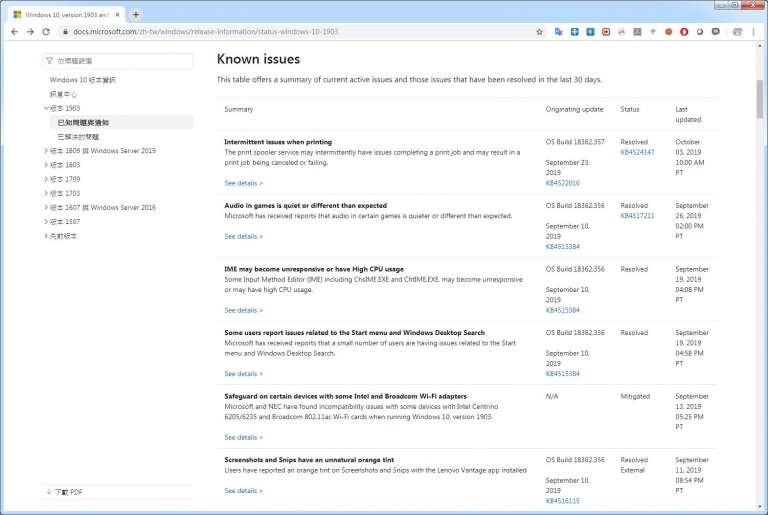768x515 pixels.
Task: Click the Resolved External status text
Action: tap(634, 465)
